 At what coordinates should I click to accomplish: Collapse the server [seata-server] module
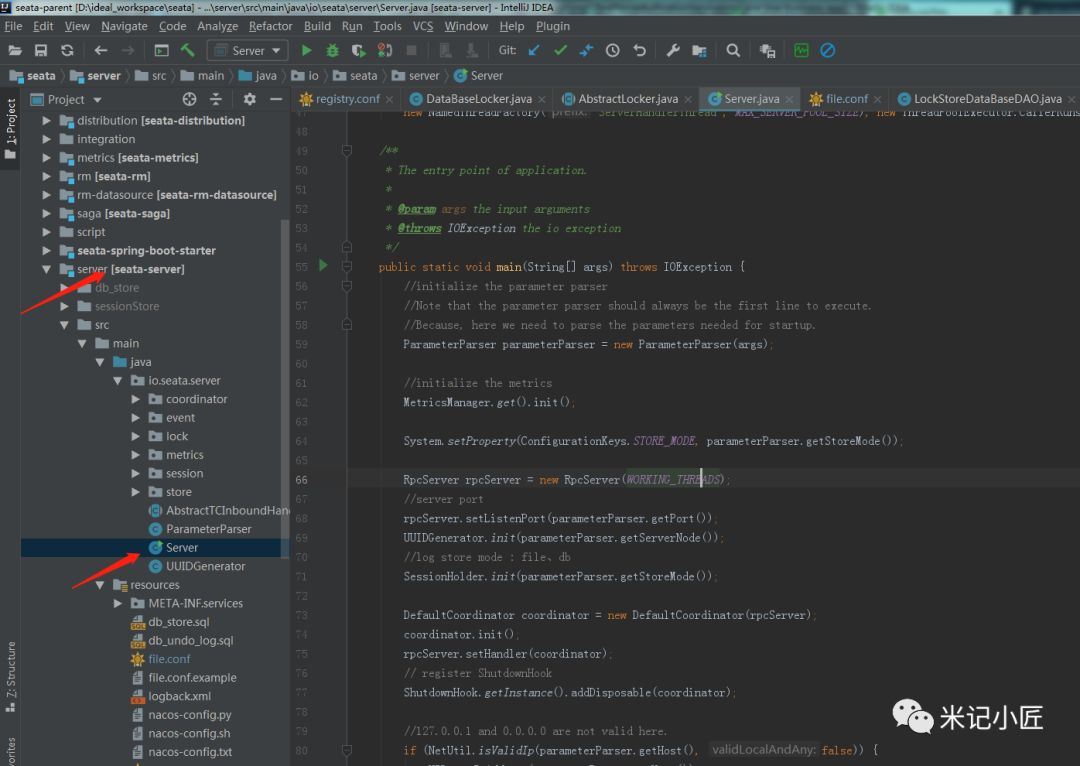(46, 269)
